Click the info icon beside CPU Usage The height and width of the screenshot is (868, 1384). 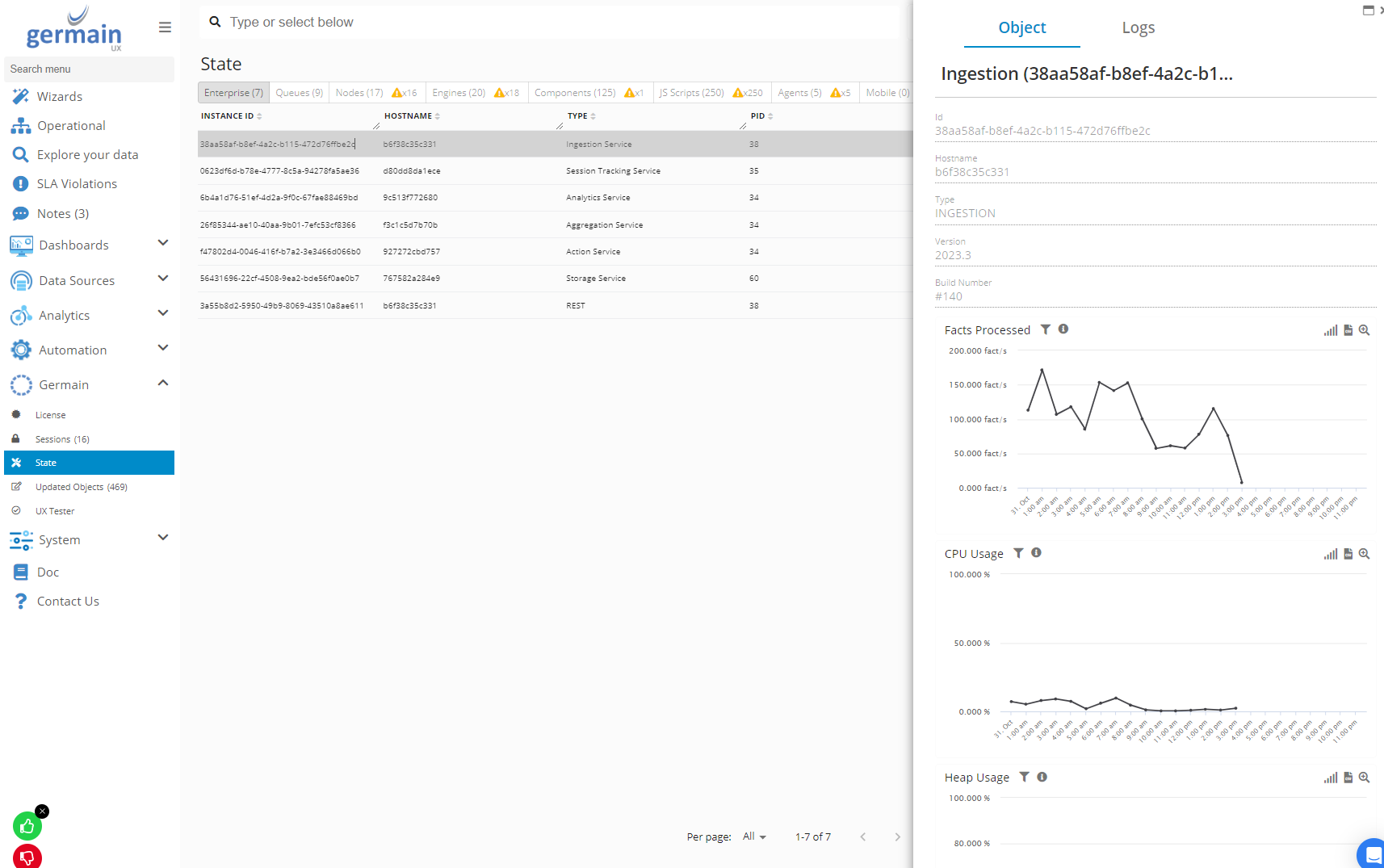[1036, 553]
